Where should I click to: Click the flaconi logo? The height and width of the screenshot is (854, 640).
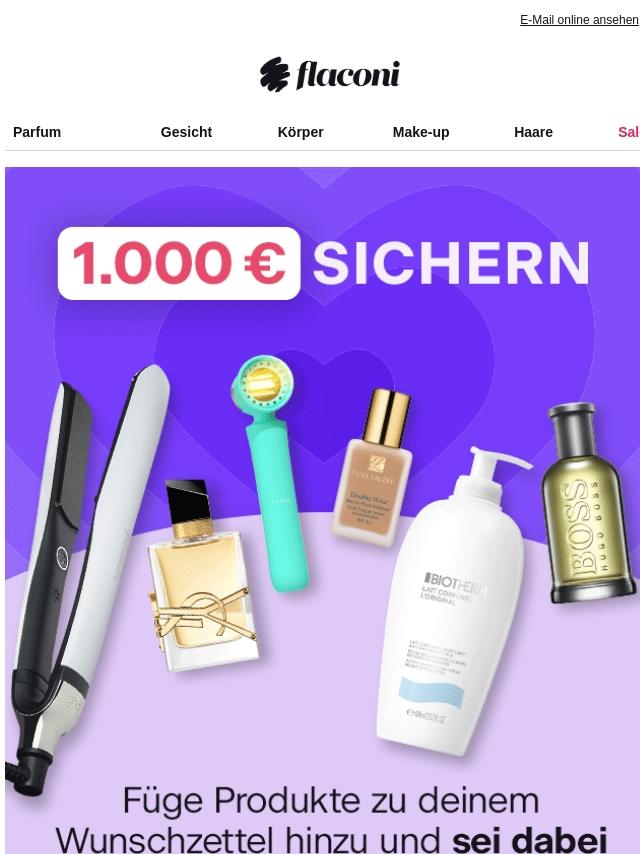(x=329, y=74)
